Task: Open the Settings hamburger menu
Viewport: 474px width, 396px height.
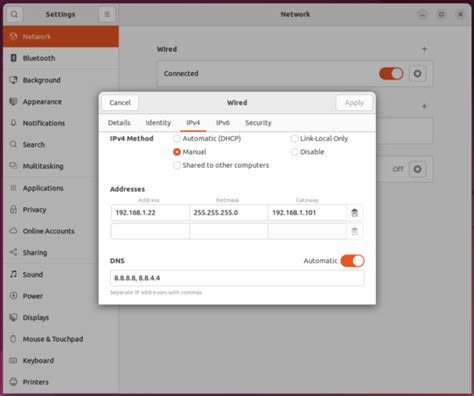Action: (x=107, y=14)
